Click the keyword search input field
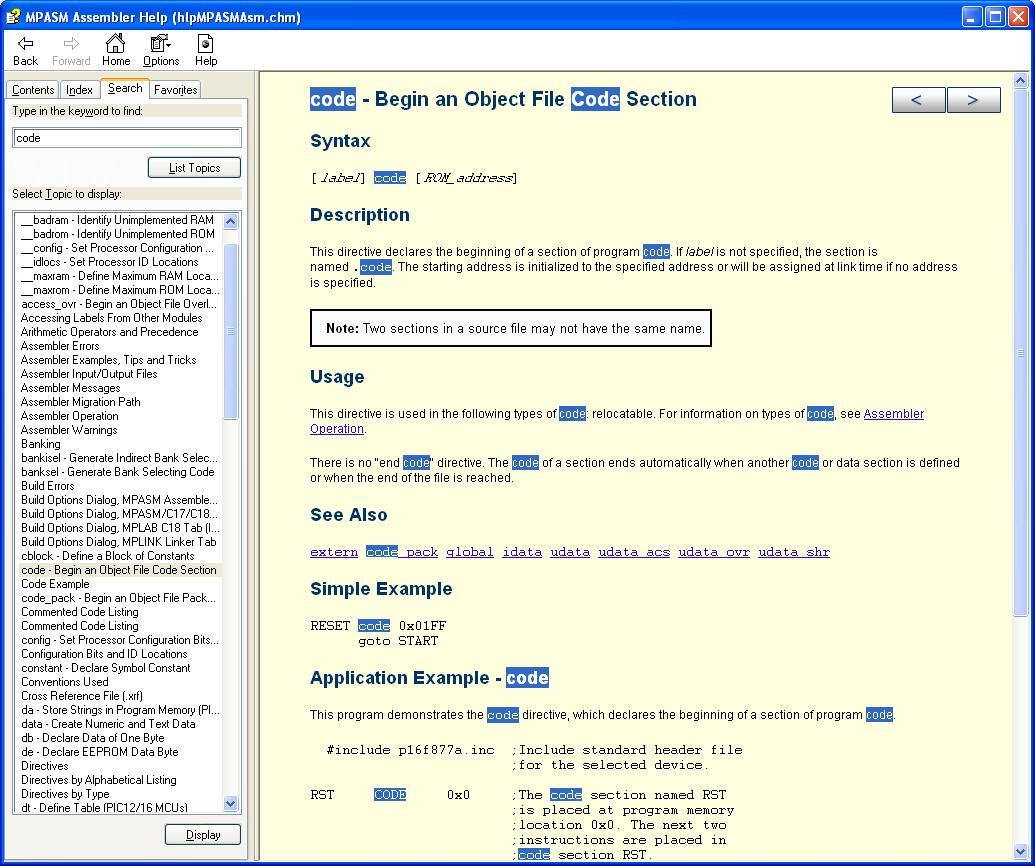Screen dimensions: 1035x866 127,138
